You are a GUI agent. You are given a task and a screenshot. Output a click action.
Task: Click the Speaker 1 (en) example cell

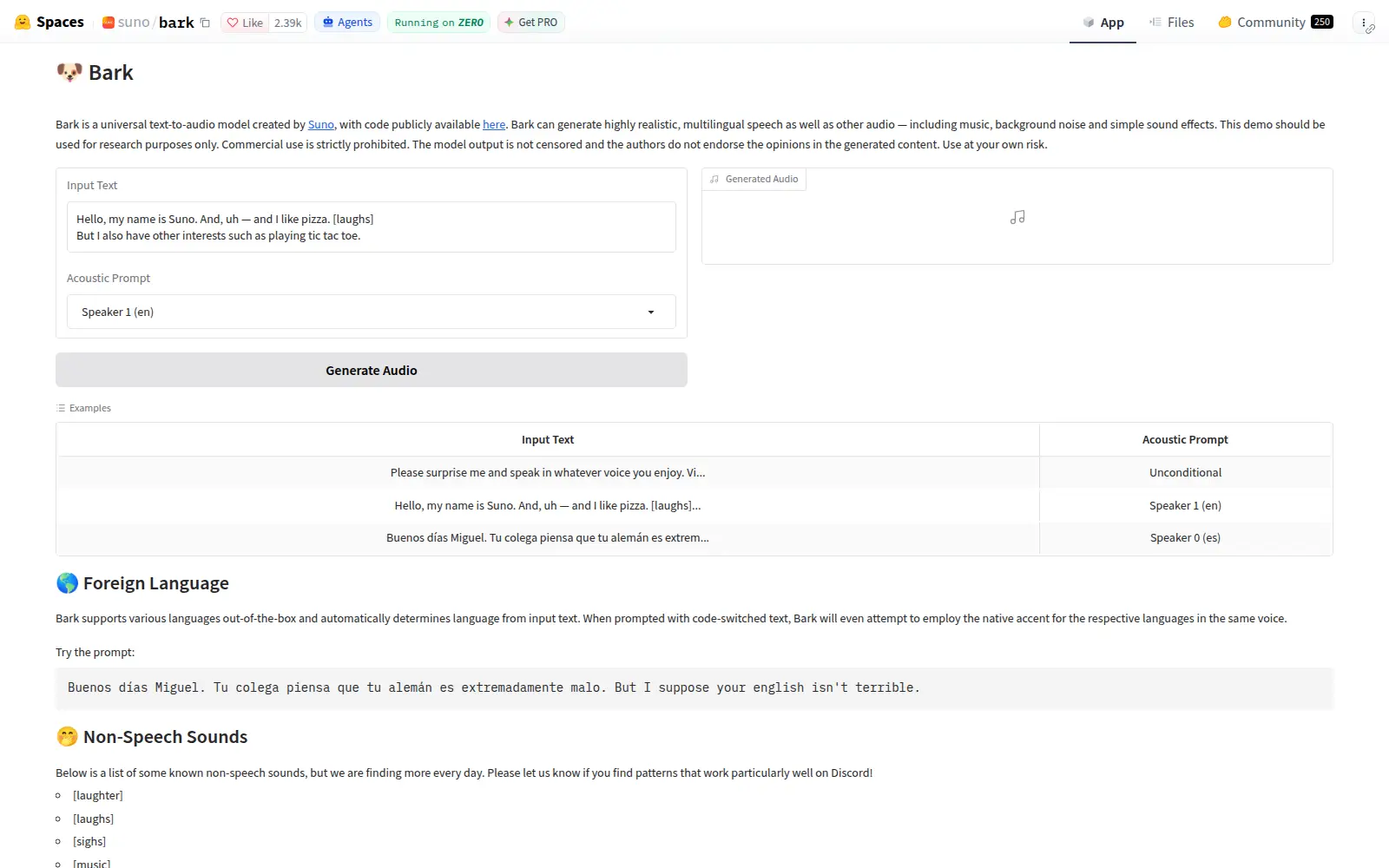[1185, 505]
